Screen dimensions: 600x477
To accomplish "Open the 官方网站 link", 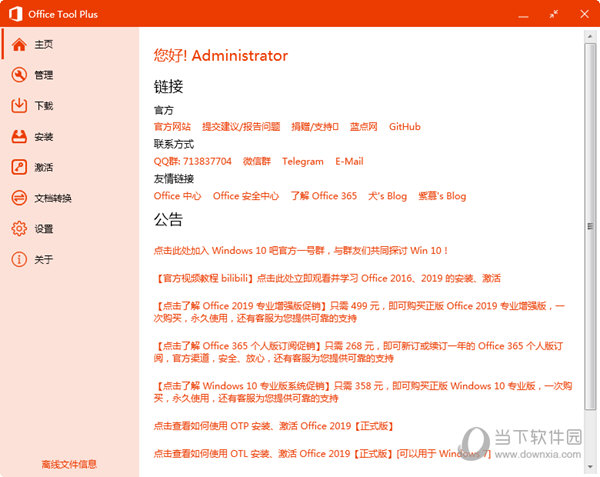I will pyautogui.click(x=172, y=127).
